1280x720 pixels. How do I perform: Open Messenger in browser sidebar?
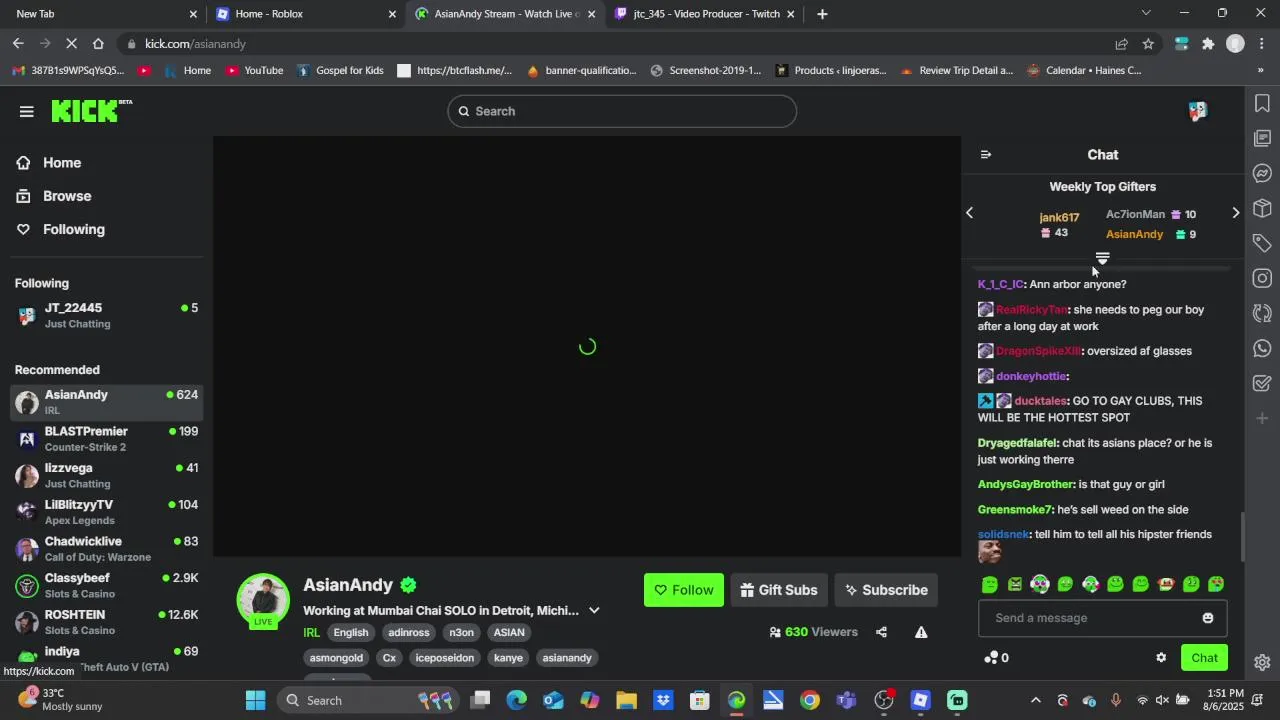tap(1262, 174)
